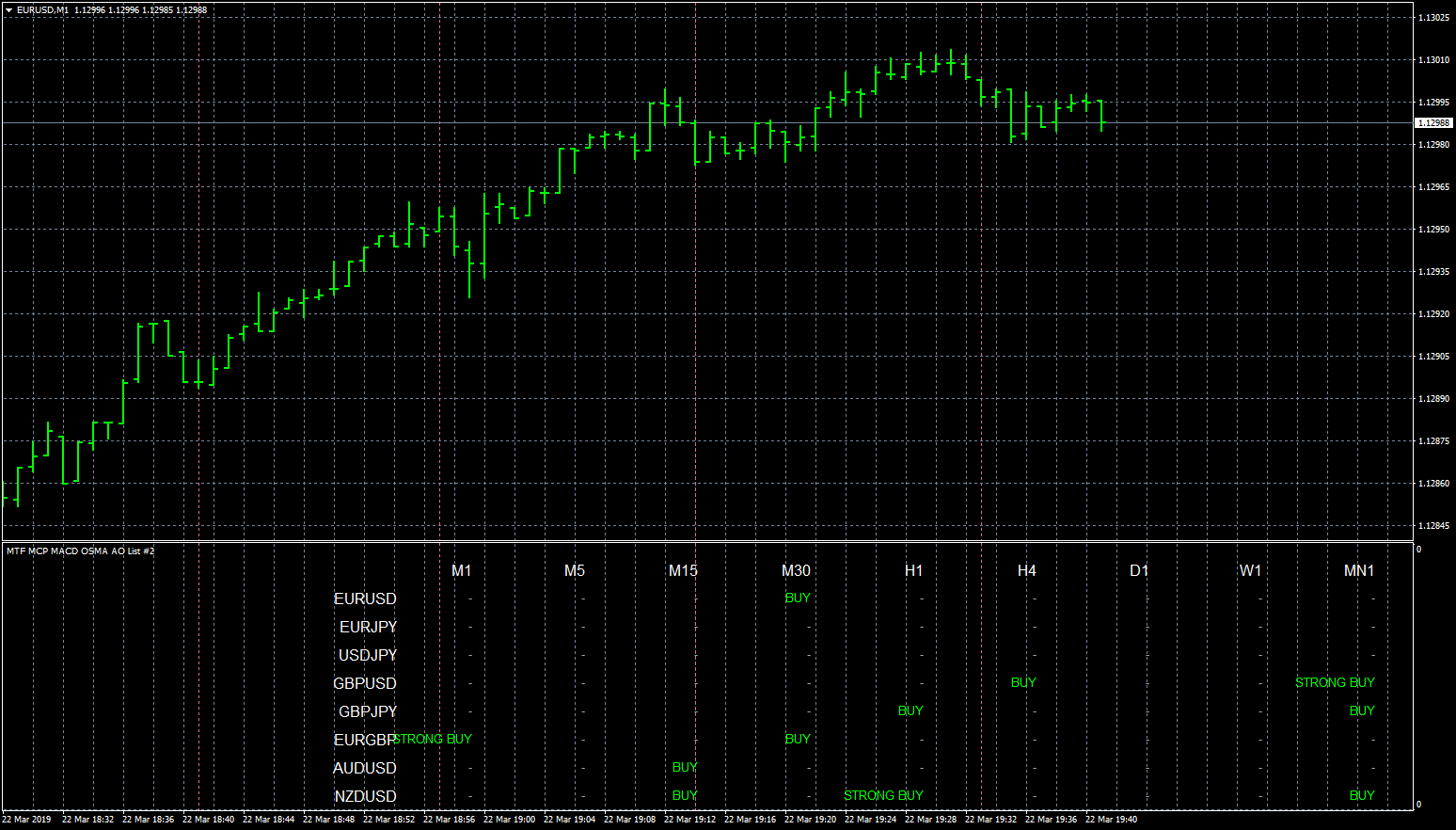
Task: Click the BUY signal in the EURUSD row
Action: 798,598
